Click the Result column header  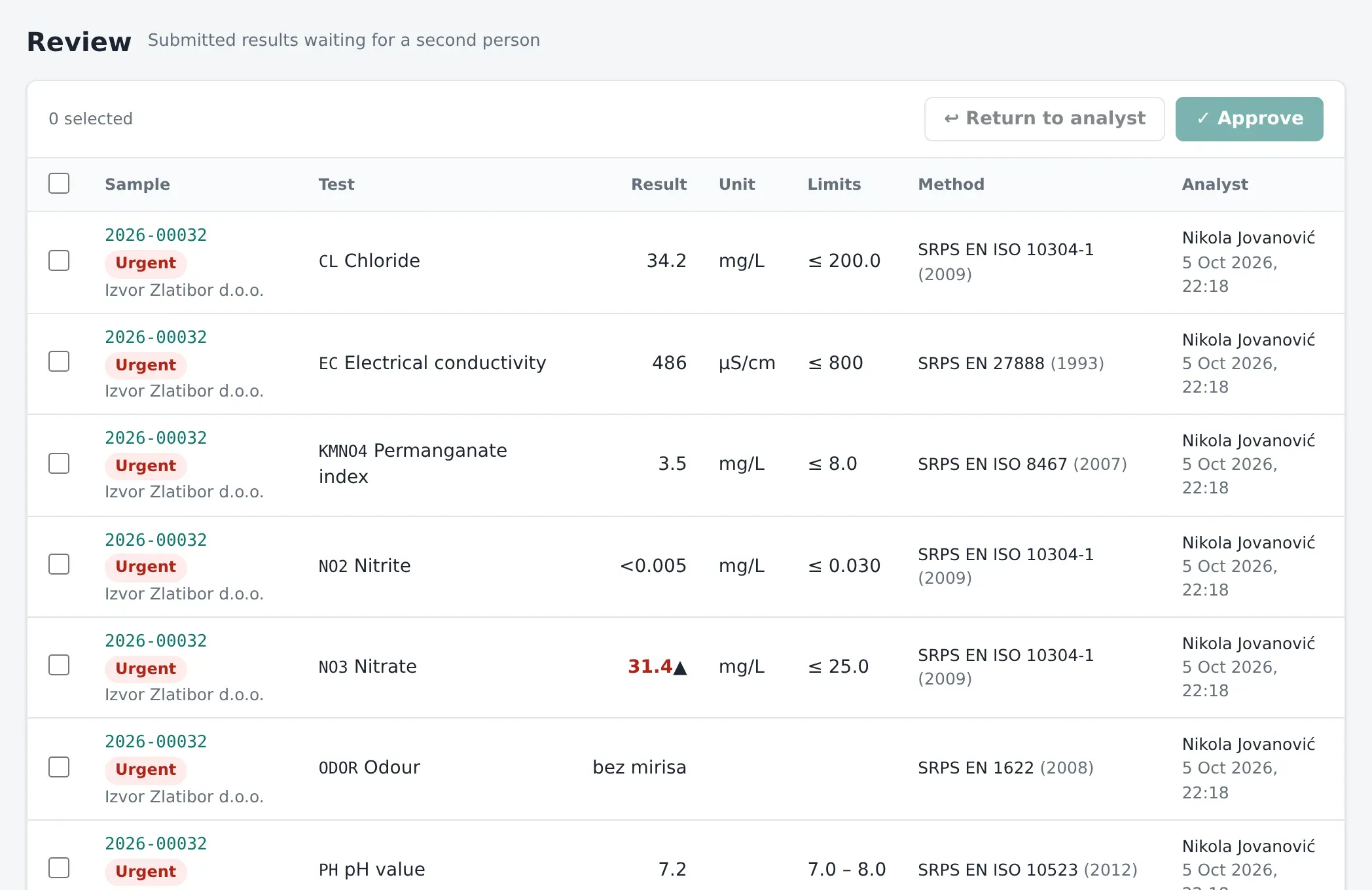[x=659, y=185]
